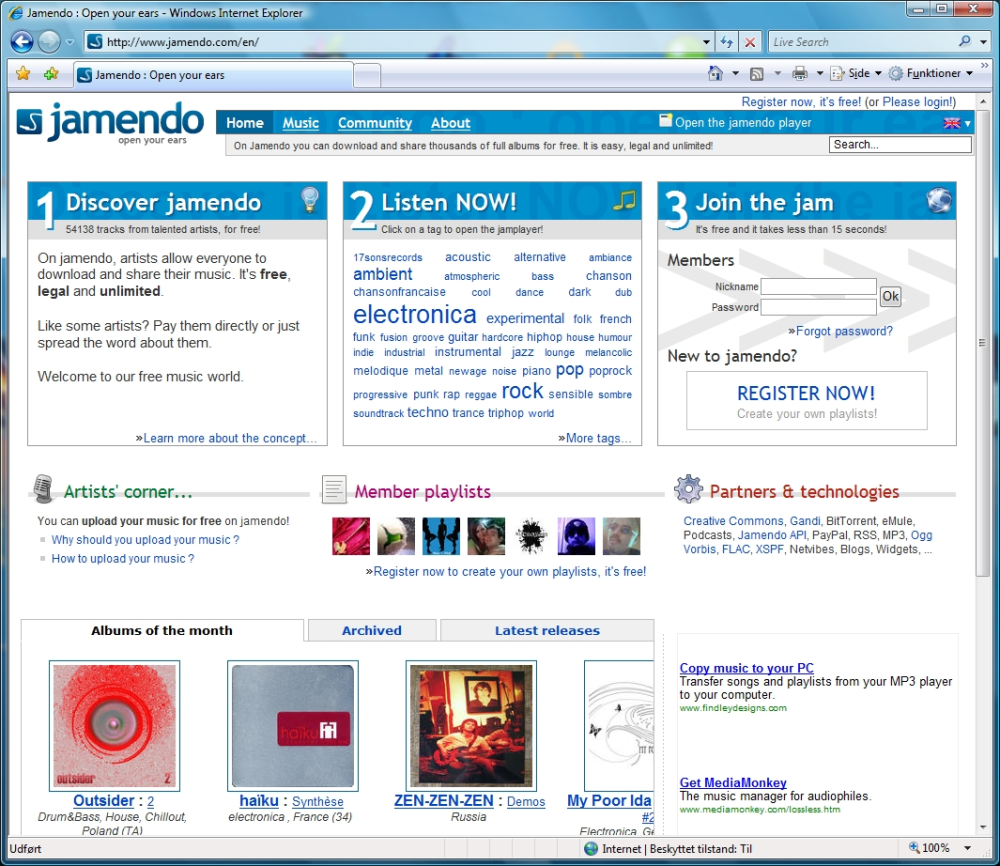Click the Outsider album cover thumbnail
Viewport: 1000px width, 866px height.
pyautogui.click(x=114, y=726)
